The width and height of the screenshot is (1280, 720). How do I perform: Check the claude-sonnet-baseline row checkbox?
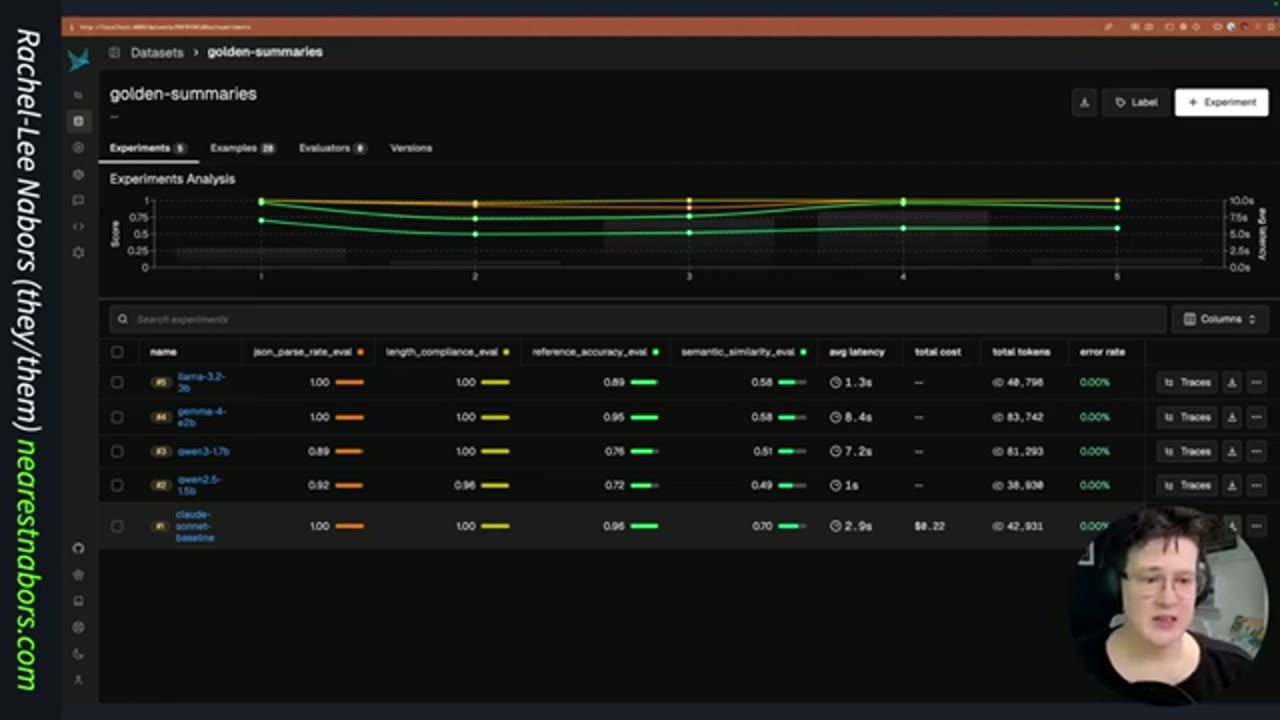[x=117, y=526]
